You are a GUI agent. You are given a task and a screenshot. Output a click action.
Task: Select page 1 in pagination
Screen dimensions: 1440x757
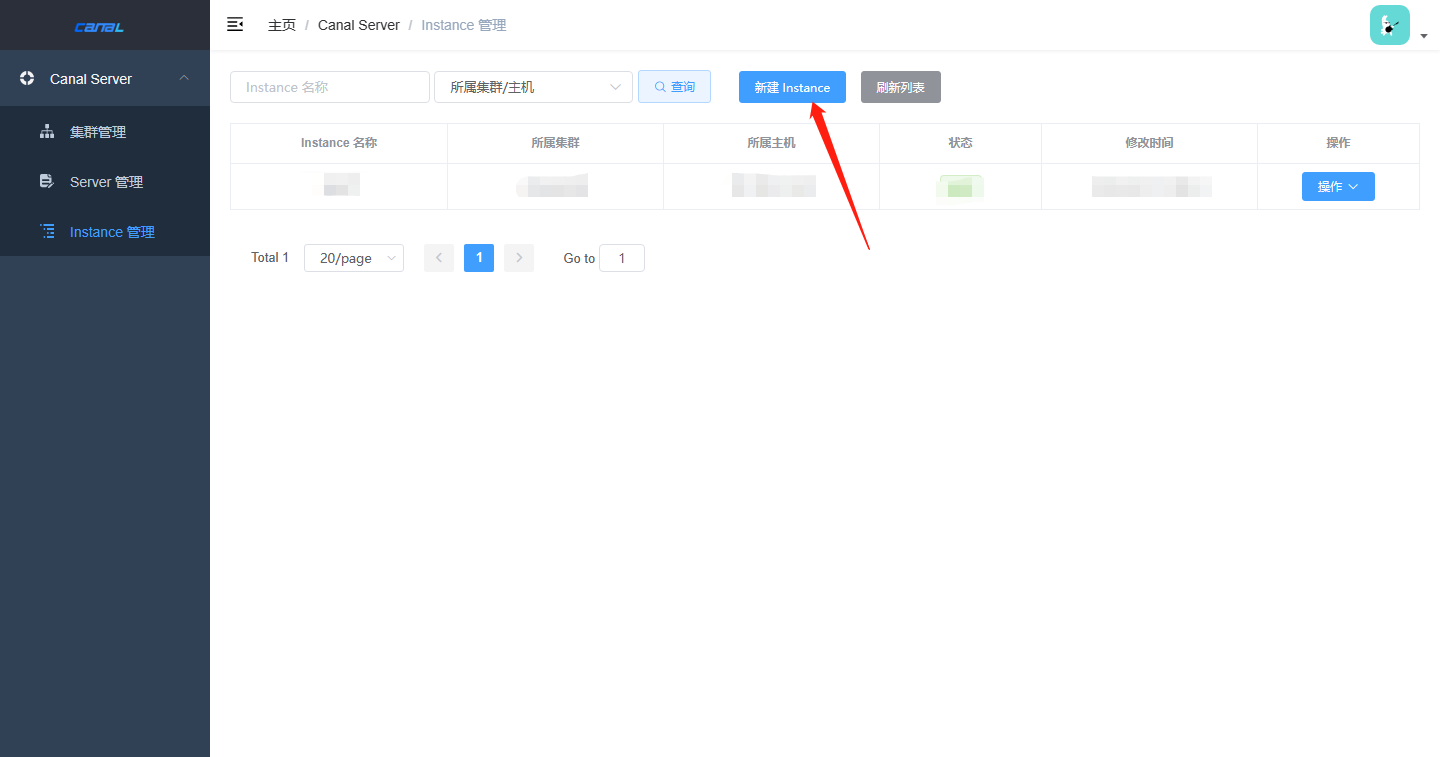point(479,258)
